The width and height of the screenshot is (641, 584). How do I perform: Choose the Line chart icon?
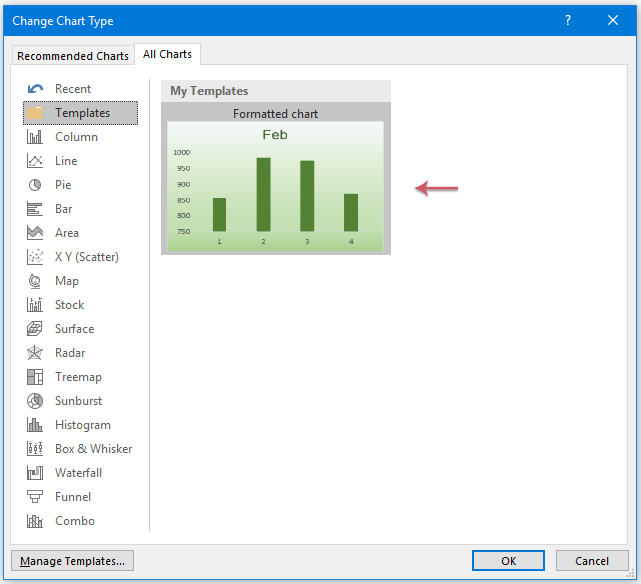tap(35, 161)
